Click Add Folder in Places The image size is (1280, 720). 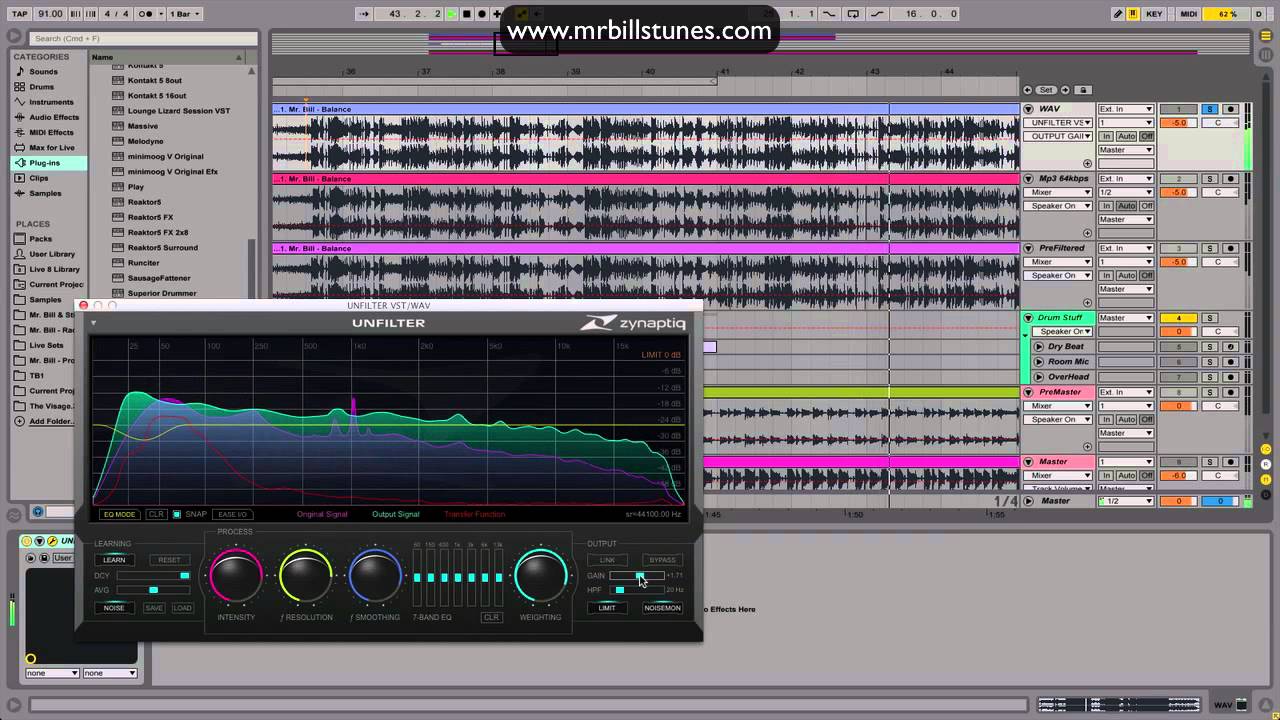tap(51, 421)
